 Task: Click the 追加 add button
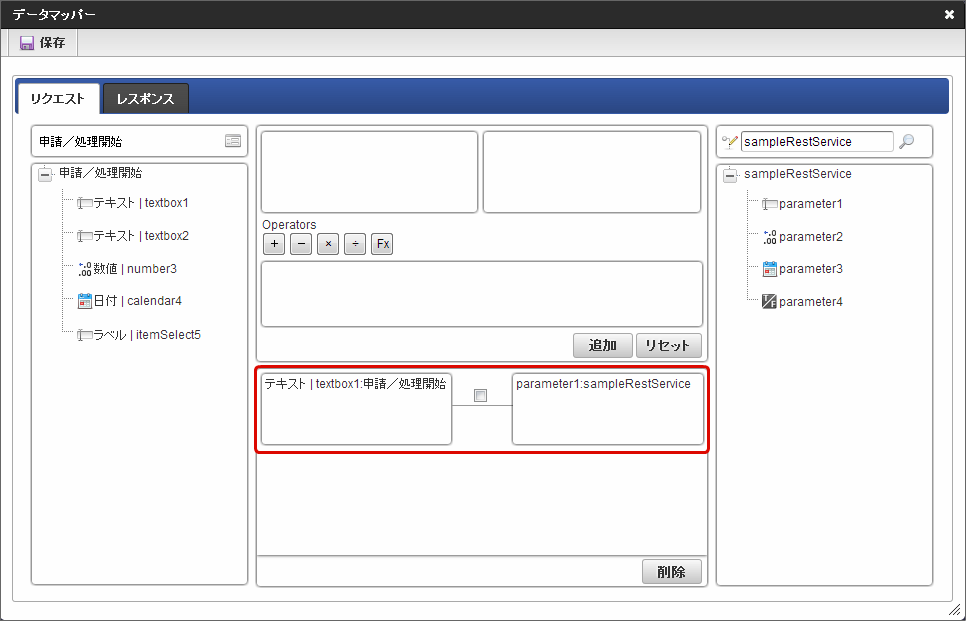click(x=603, y=346)
